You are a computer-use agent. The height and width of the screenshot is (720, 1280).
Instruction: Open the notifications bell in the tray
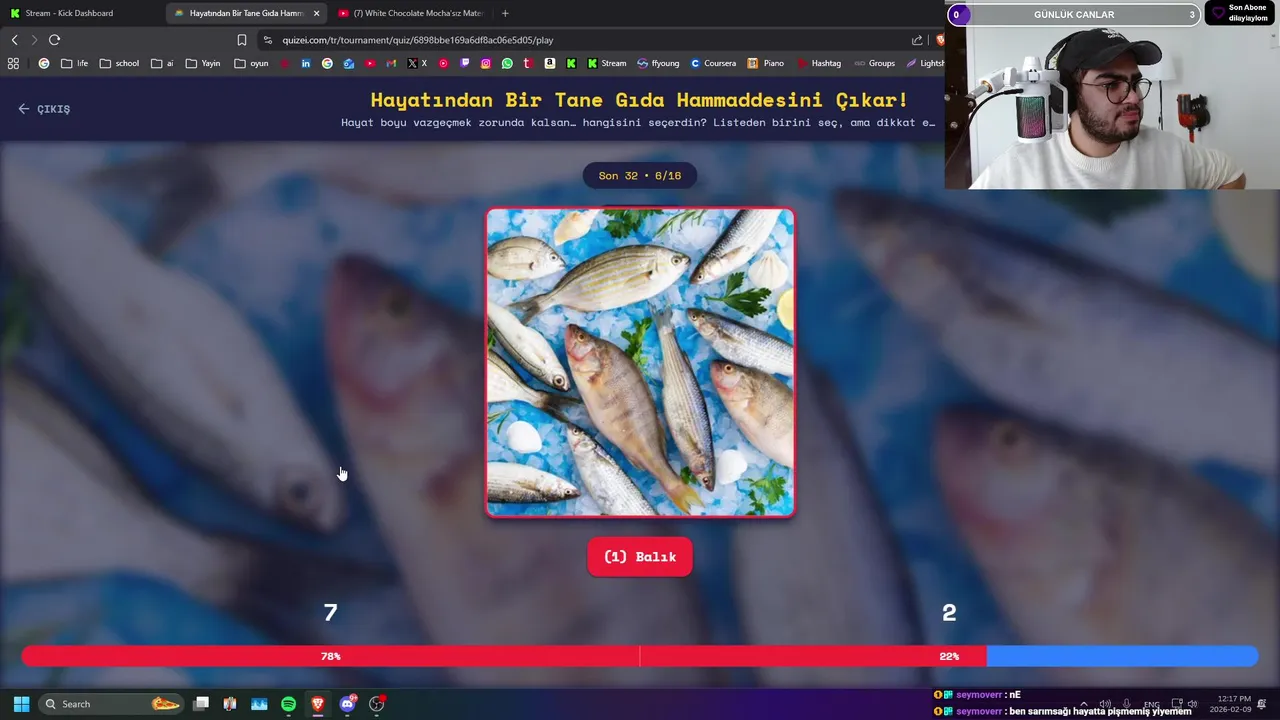[1262, 704]
